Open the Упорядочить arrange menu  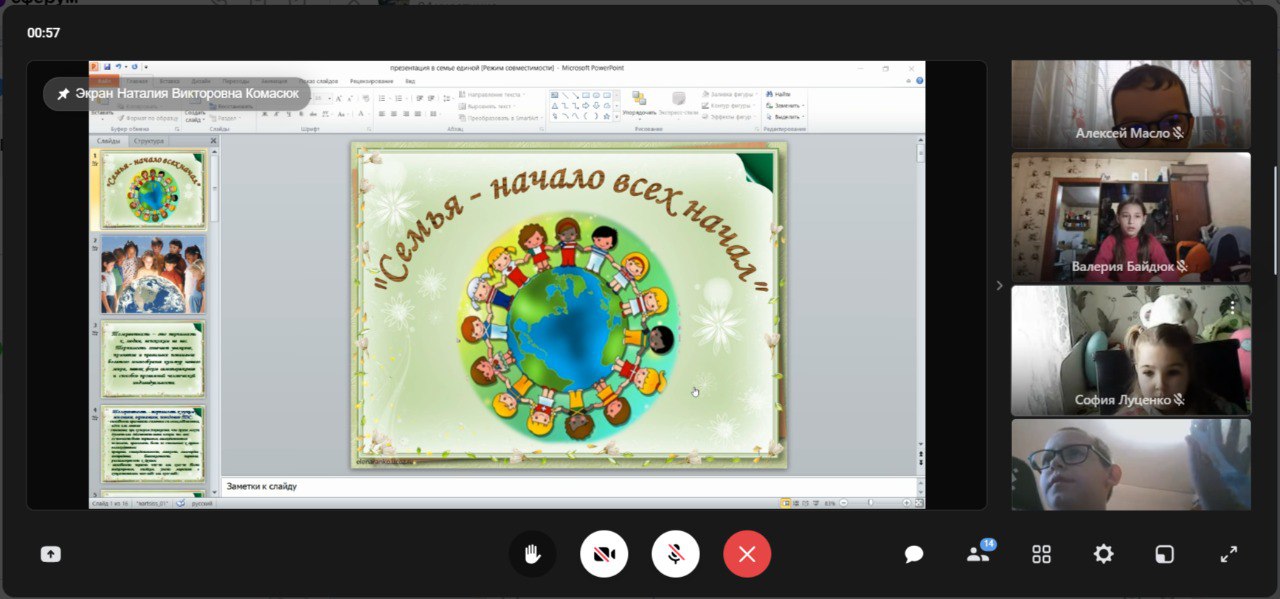click(x=640, y=103)
